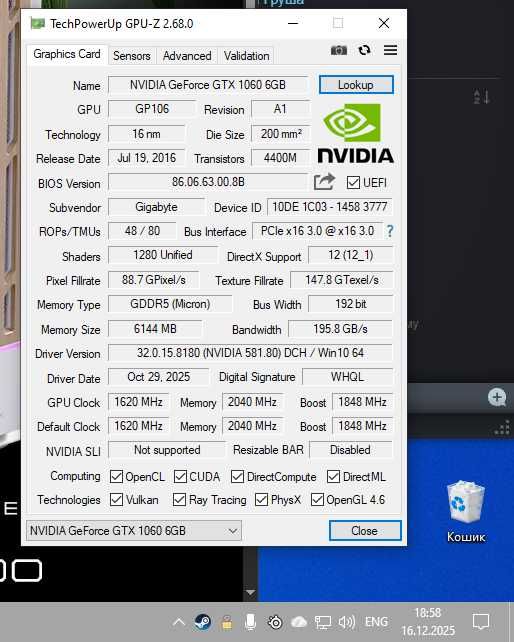Toggle the DirectML checkbox

pyautogui.click(x=333, y=476)
